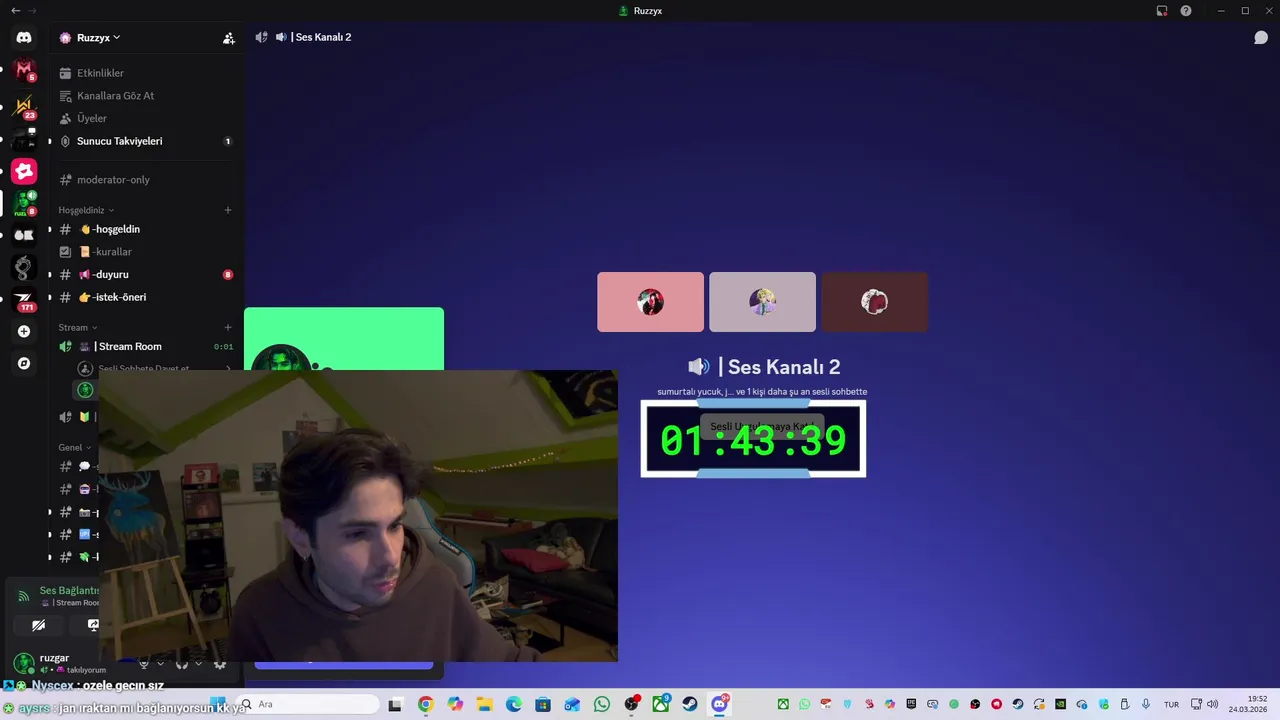The width and height of the screenshot is (1280, 720).
Task: Add a new server with plus icon
Action: coord(24,331)
